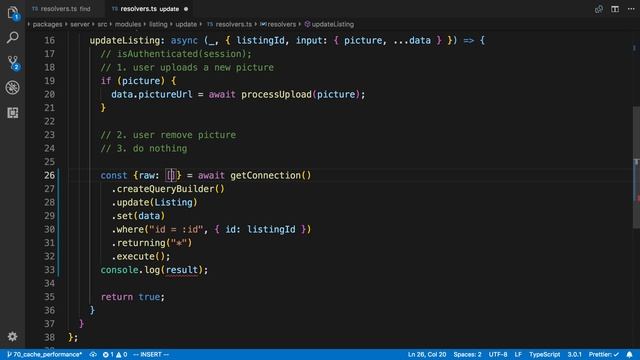Open the More Actions ellipsis menu
Screen dimensions: 640x360
[631, 9]
